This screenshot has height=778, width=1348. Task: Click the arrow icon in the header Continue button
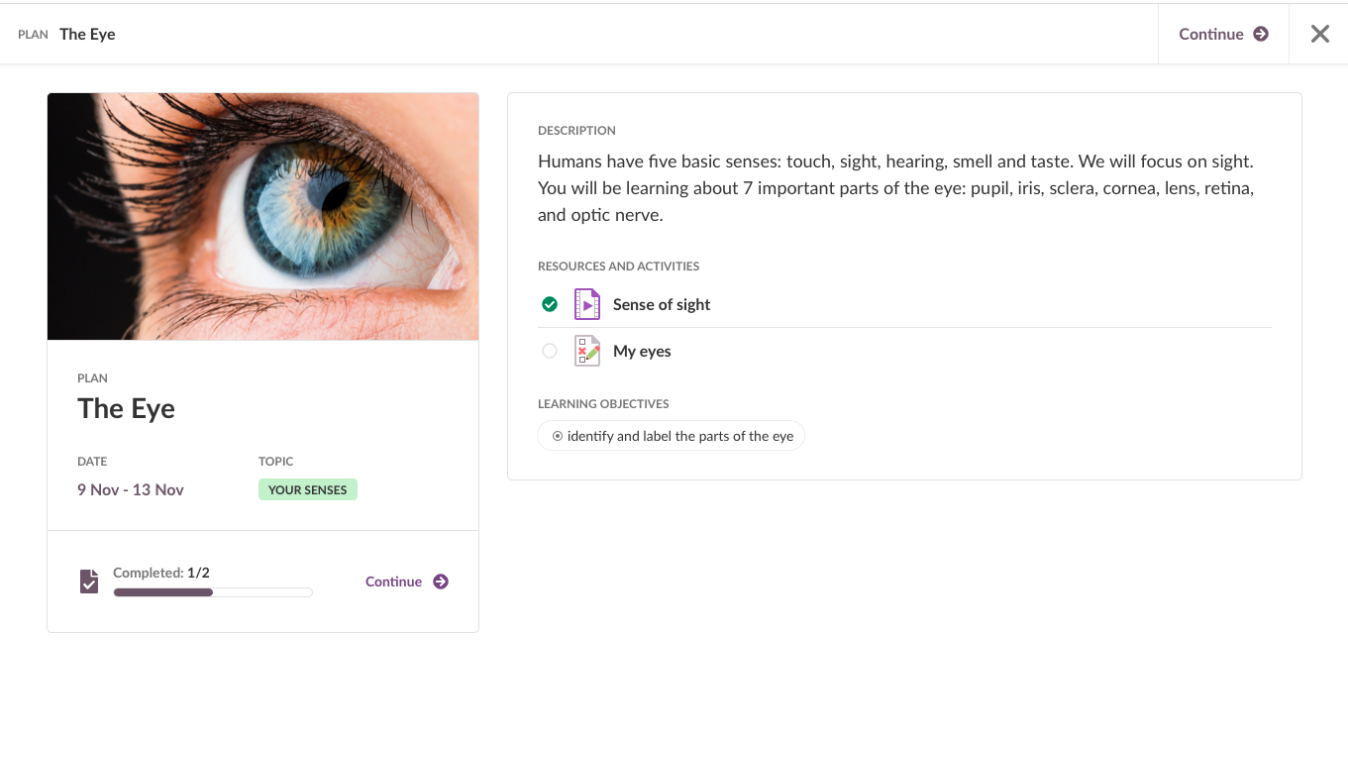point(1261,34)
